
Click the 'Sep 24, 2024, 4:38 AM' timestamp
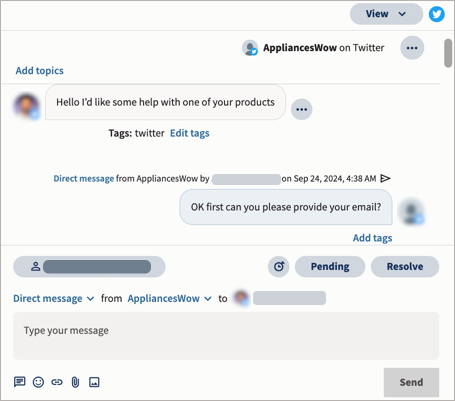[x=335, y=179]
